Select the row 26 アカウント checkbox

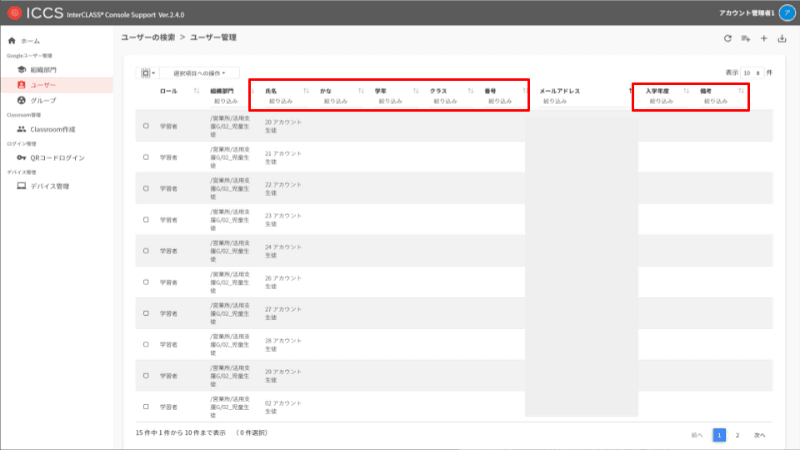coord(146,282)
